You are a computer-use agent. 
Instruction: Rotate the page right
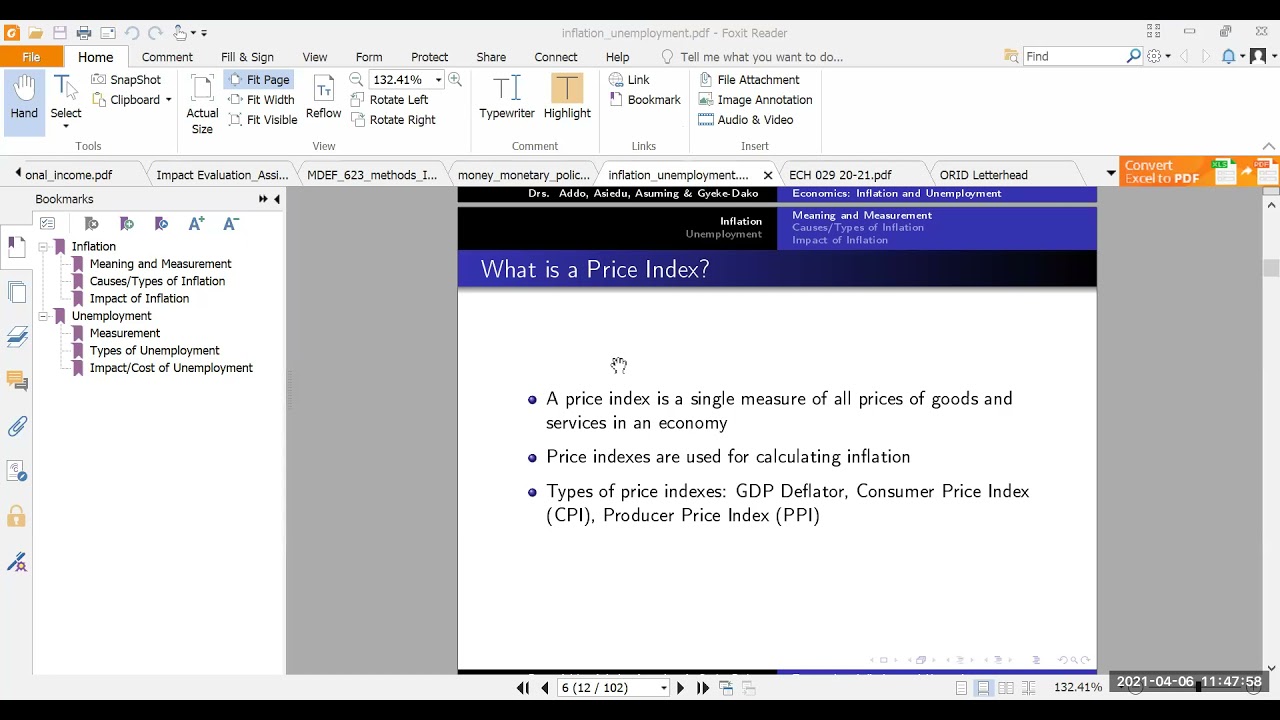pos(393,120)
